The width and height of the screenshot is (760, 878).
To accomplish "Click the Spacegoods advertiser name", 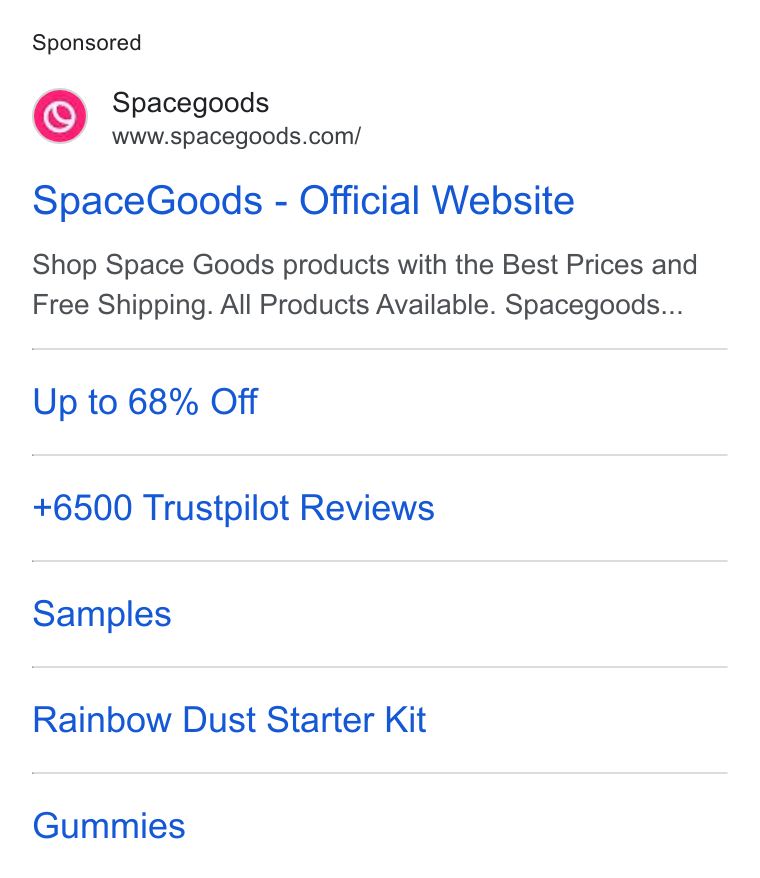I will [190, 103].
